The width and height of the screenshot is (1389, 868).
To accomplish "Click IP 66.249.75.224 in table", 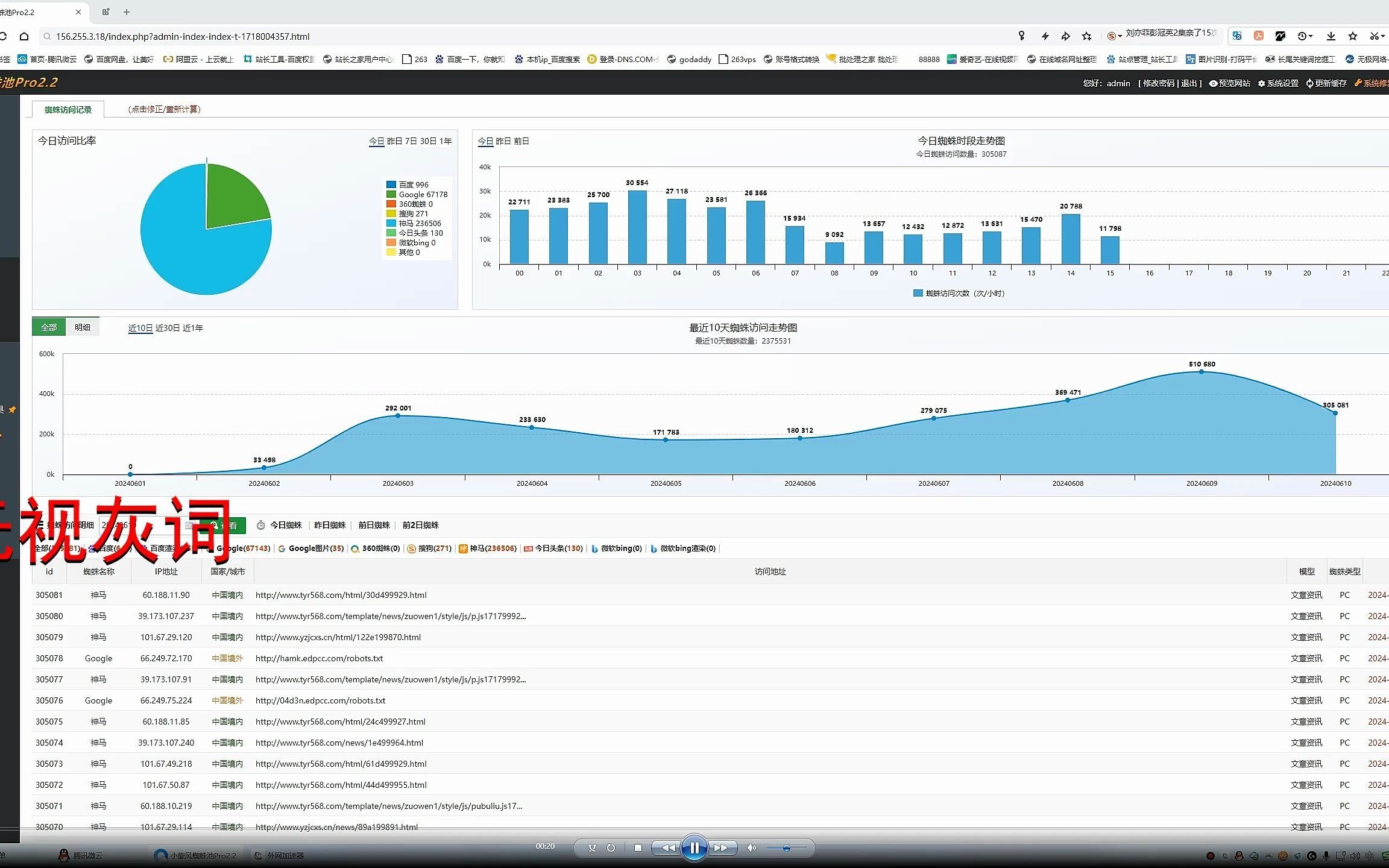I will (x=166, y=700).
